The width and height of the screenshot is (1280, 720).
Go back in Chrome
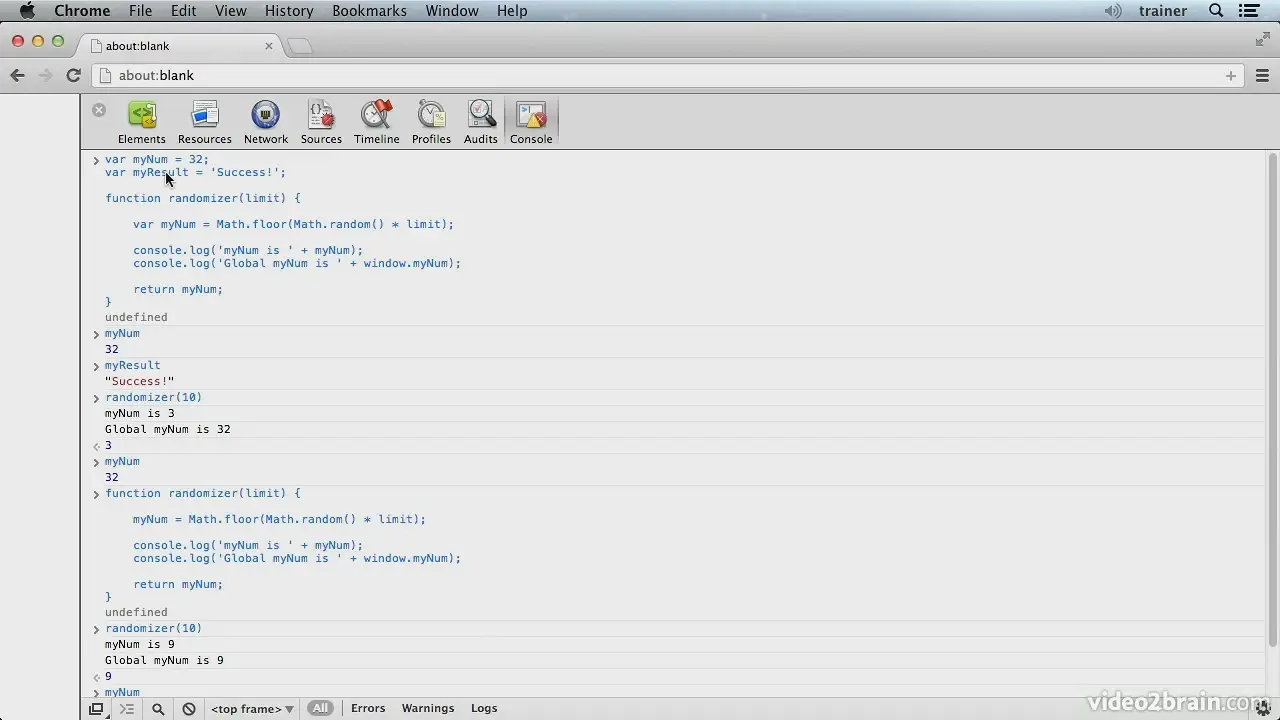point(17,75)
